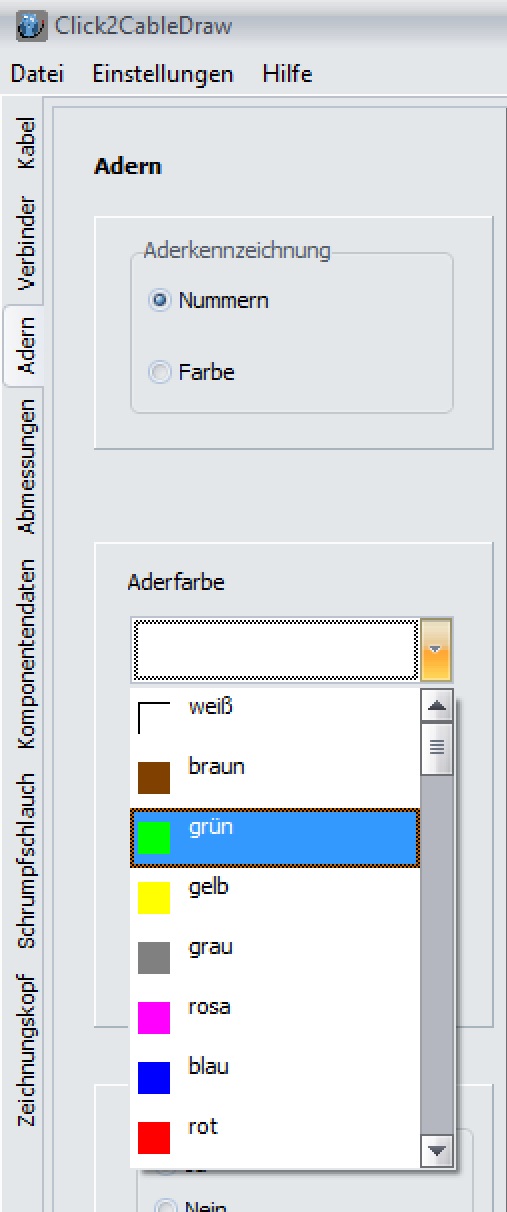Pick the magenta swatch labeled rosa
507x1212 pixels.
click(154, 1017)
